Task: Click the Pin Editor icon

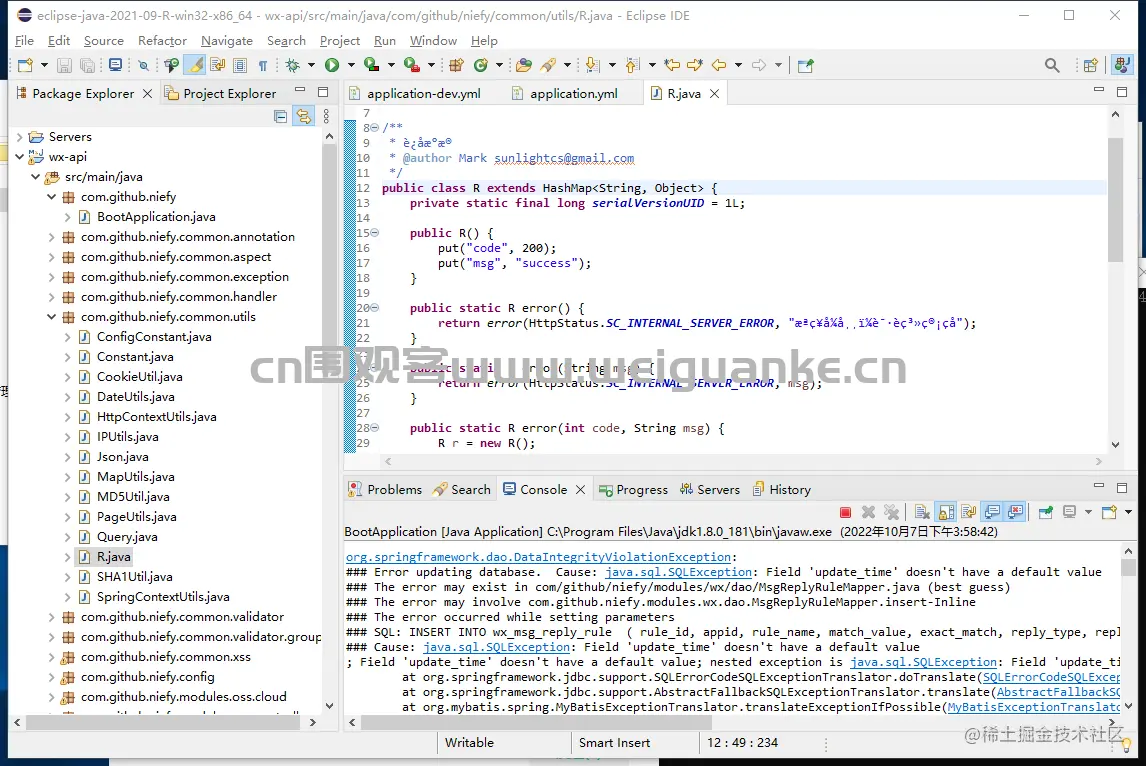Action: [805, 65]
